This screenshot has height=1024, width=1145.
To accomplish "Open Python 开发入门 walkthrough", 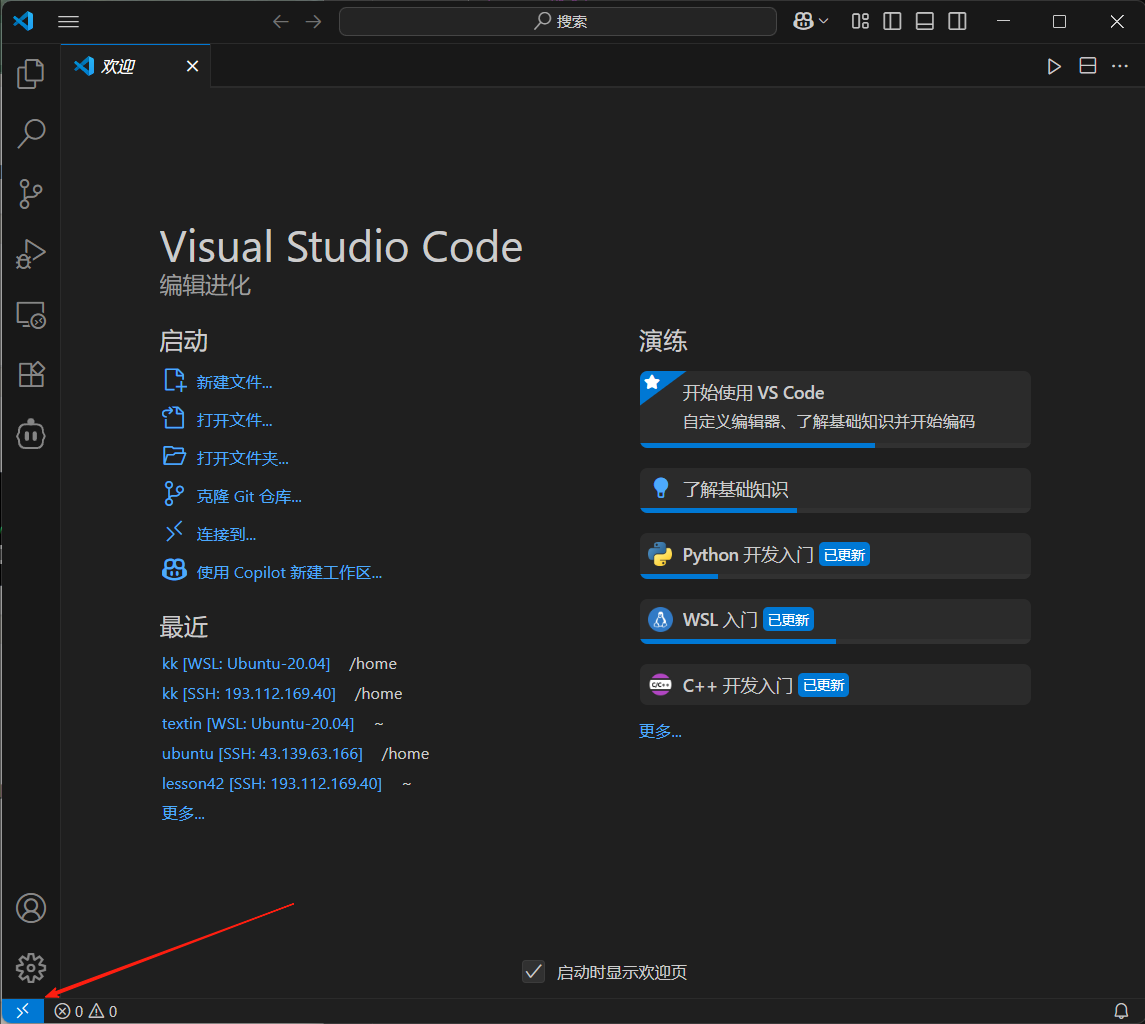I will click(x=835, y=556).
